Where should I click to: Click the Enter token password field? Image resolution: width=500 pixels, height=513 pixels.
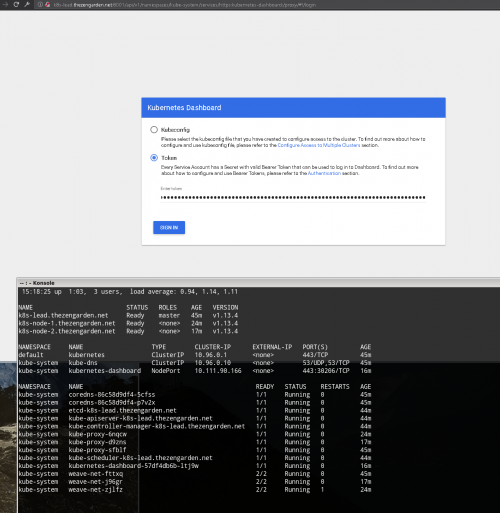[x=293, y=197]
